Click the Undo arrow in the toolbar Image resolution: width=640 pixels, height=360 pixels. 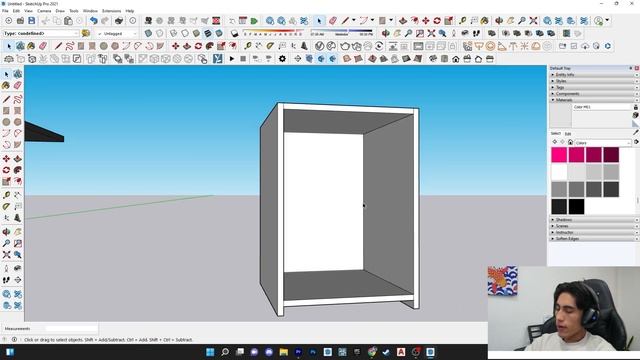pos(93,20)
